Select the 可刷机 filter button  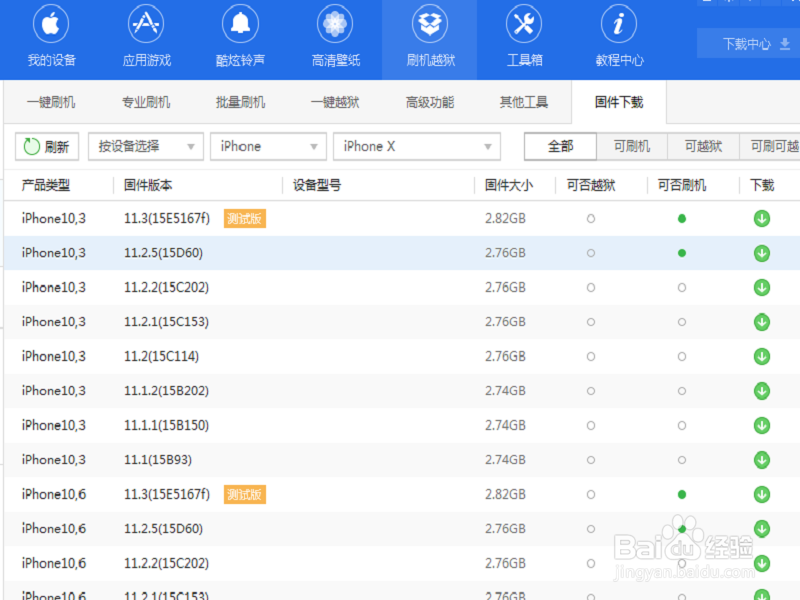tap(632, 147)
